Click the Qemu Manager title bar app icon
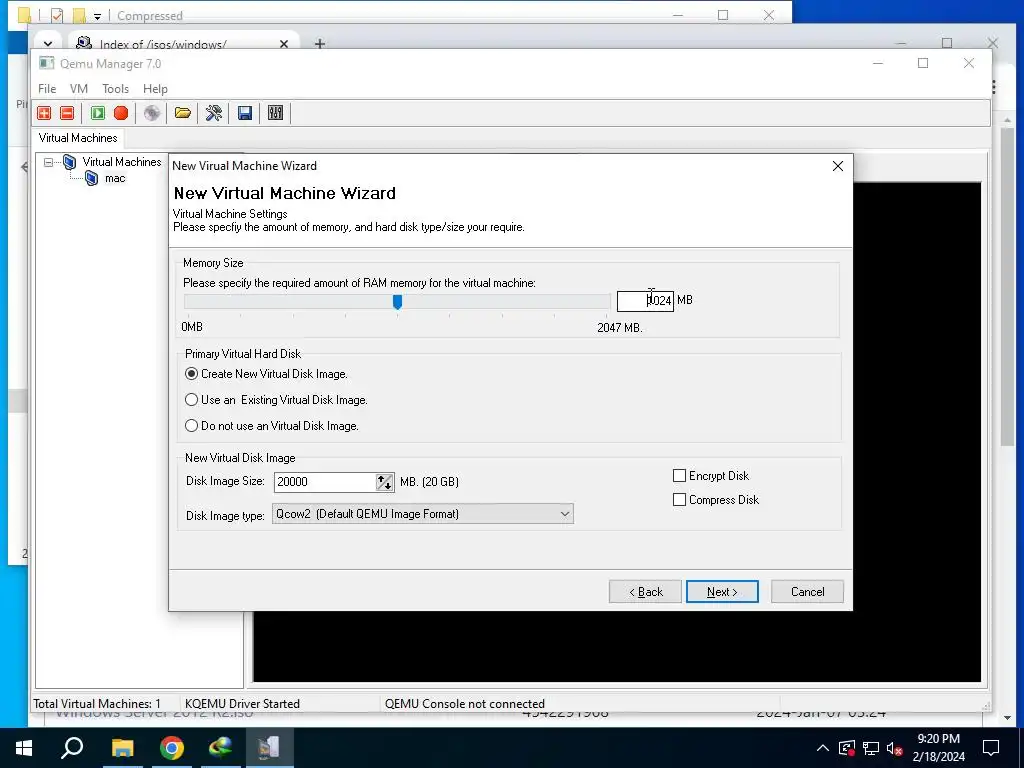1024x768 pixels. [46, 63]
